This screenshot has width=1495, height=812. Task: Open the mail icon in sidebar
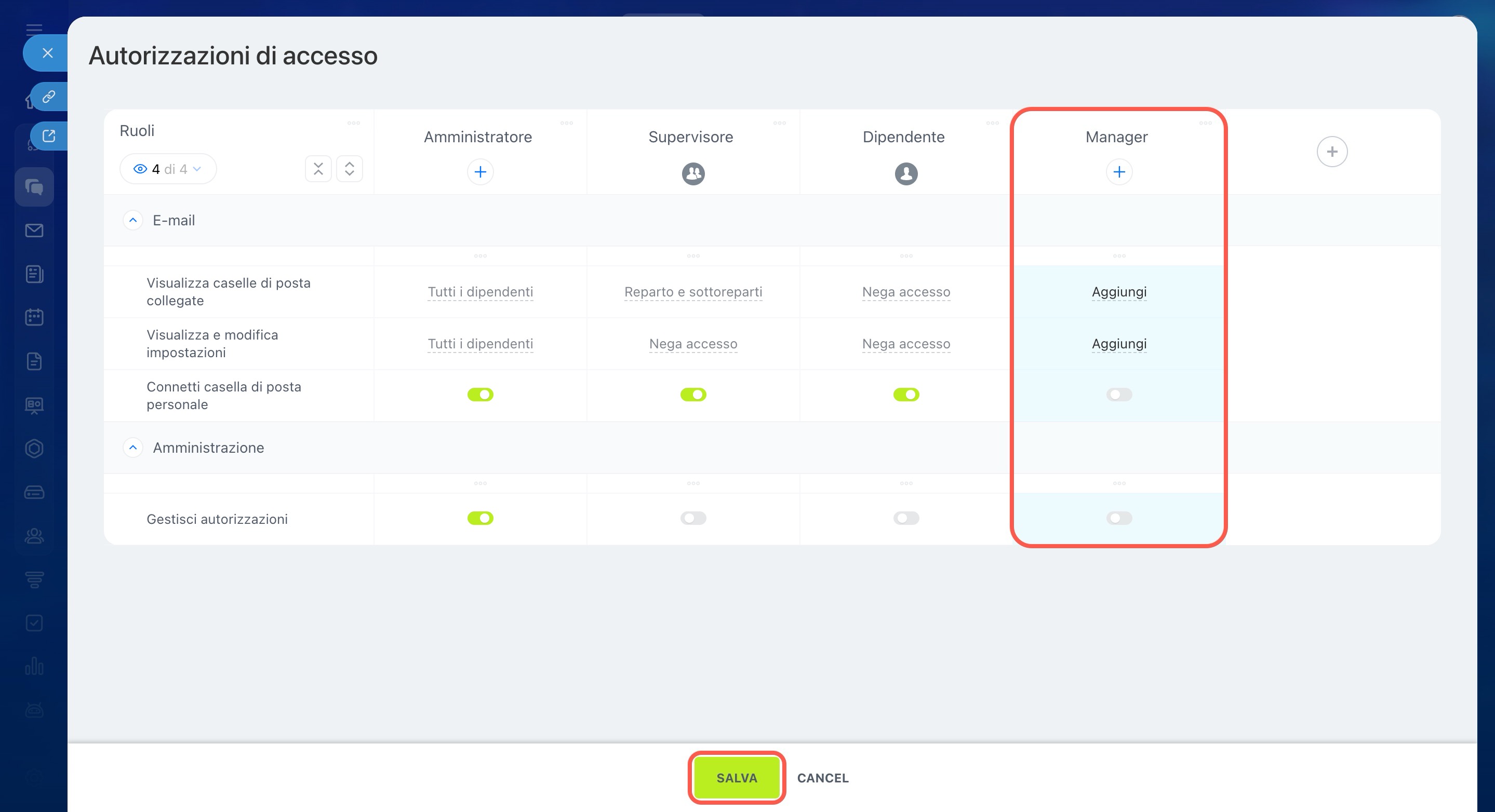34,231
